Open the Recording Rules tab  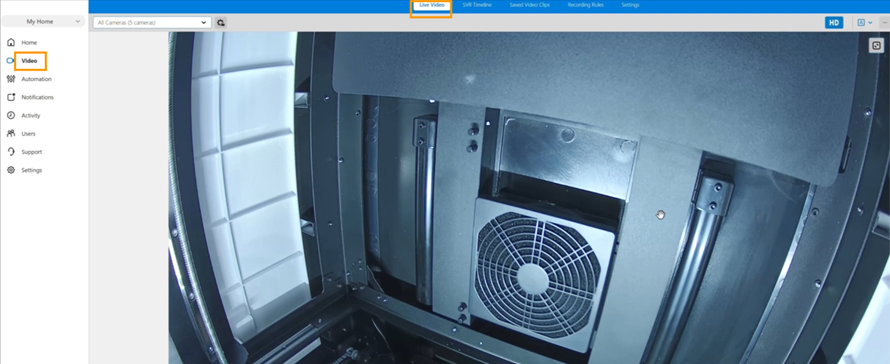586,5
